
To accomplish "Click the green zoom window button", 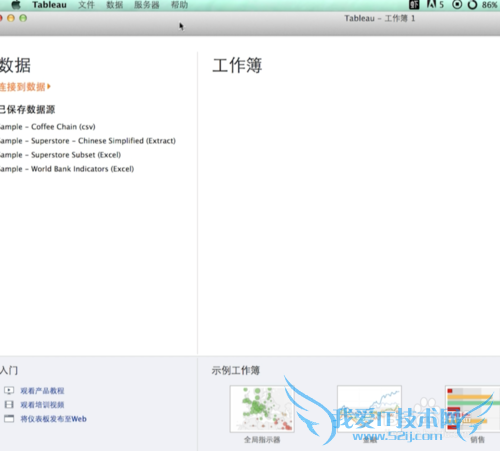I will 23,18.
